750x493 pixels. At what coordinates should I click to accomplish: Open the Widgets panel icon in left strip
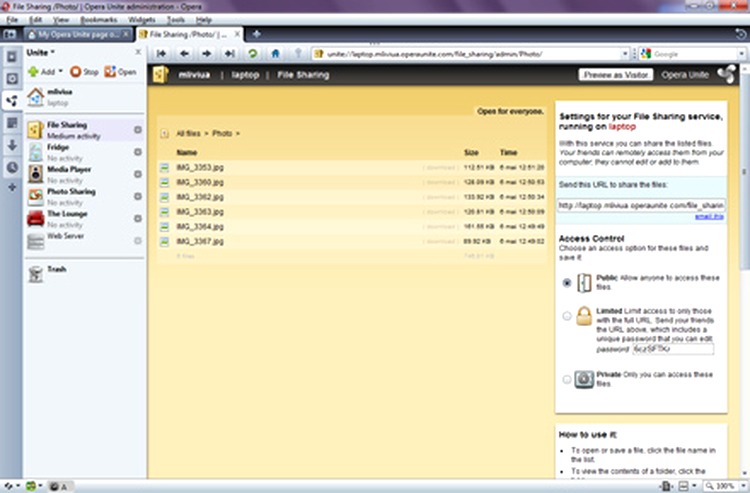pos(12,79)
